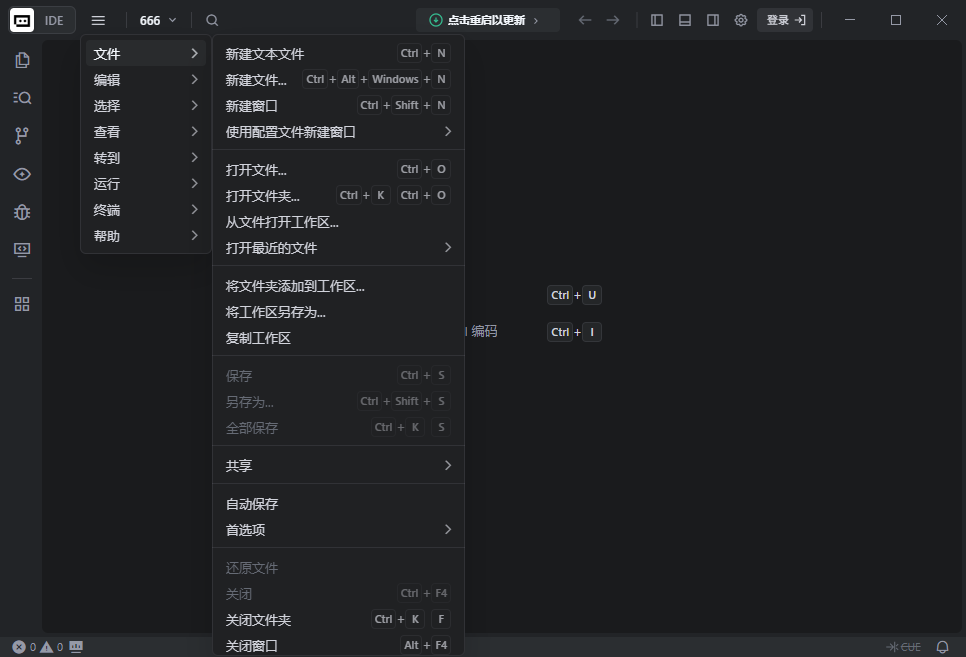Select 新建文本文件 menu entry

point(338,54)
